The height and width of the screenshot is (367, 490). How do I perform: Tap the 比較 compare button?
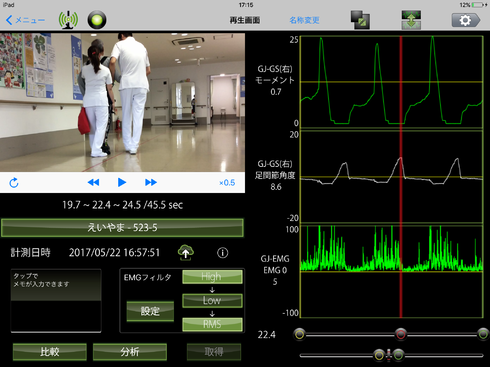(x=50, y=352)
